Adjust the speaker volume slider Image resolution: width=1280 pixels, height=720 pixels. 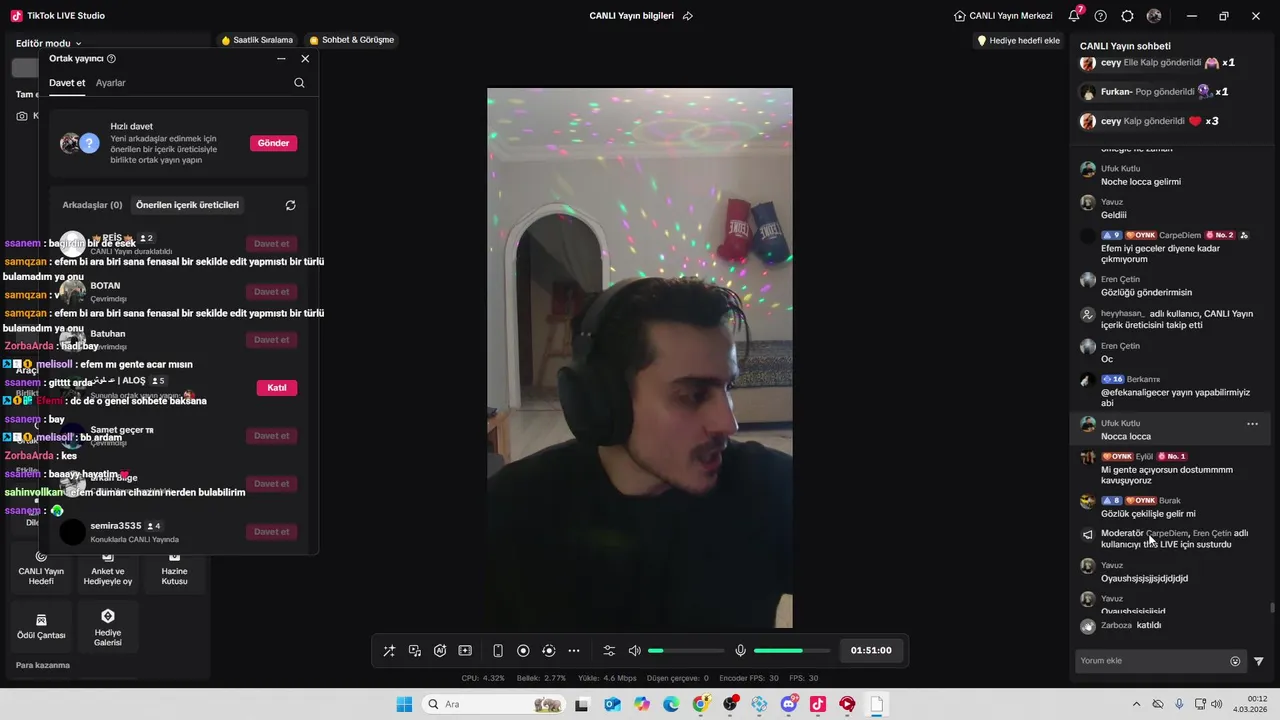pos(686,651)
